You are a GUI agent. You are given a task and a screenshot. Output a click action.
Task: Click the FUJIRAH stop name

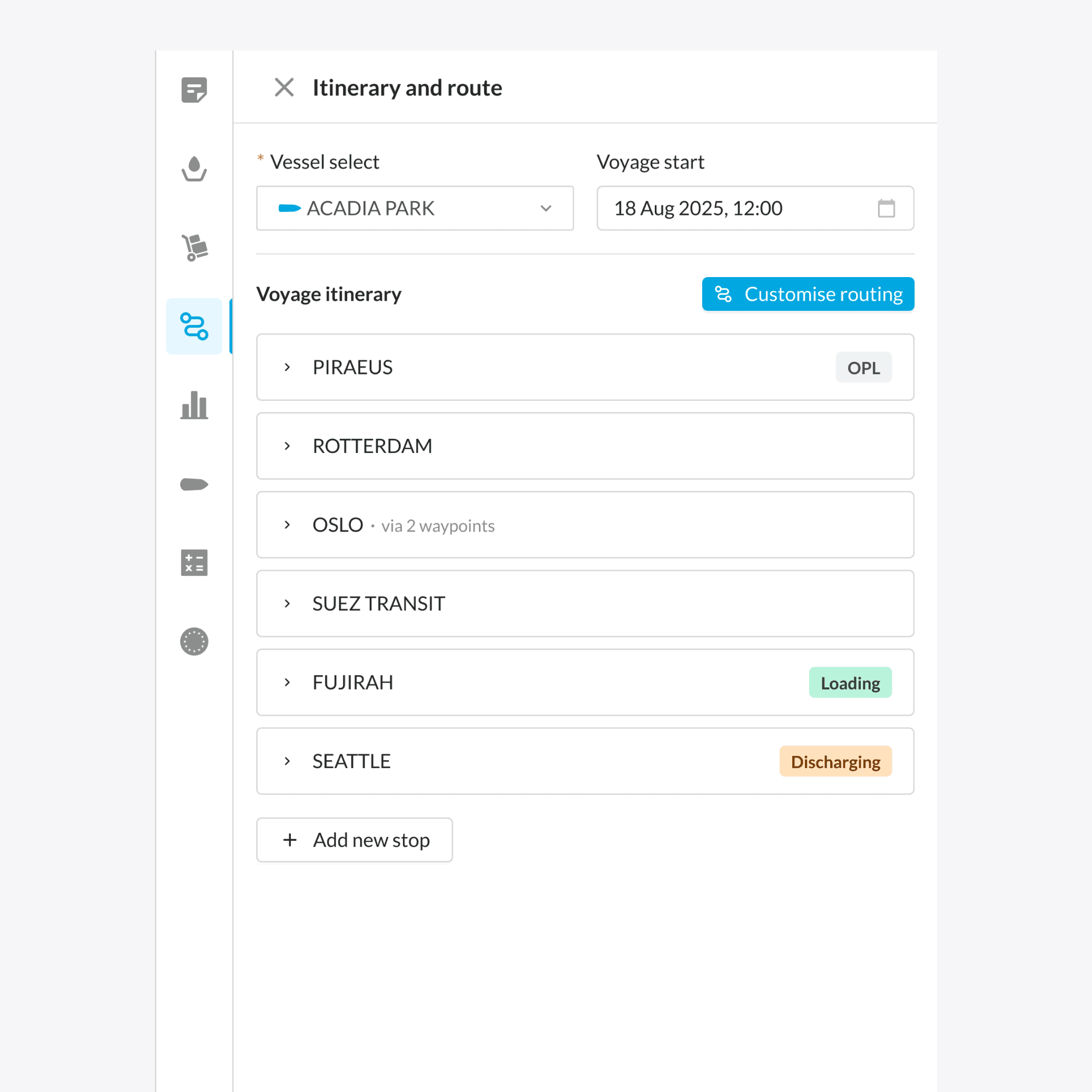[x=352, y=682]
